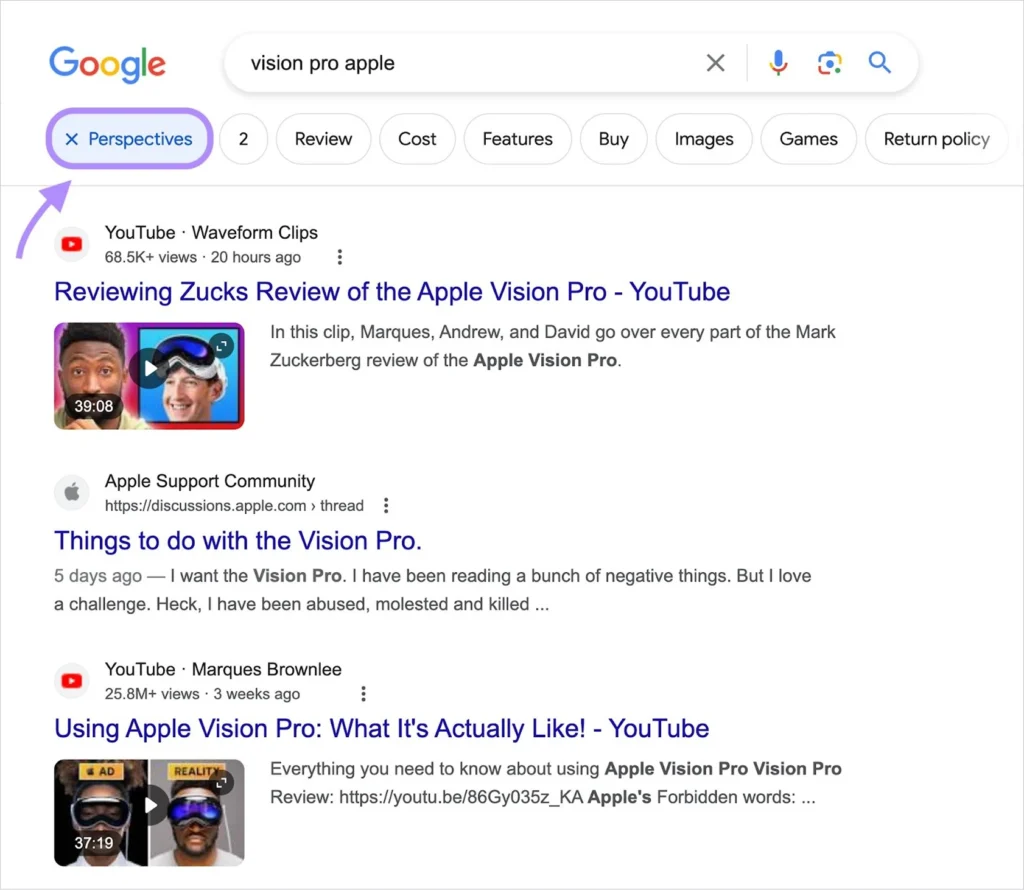Open the Features filter chip

pos(517,139)
